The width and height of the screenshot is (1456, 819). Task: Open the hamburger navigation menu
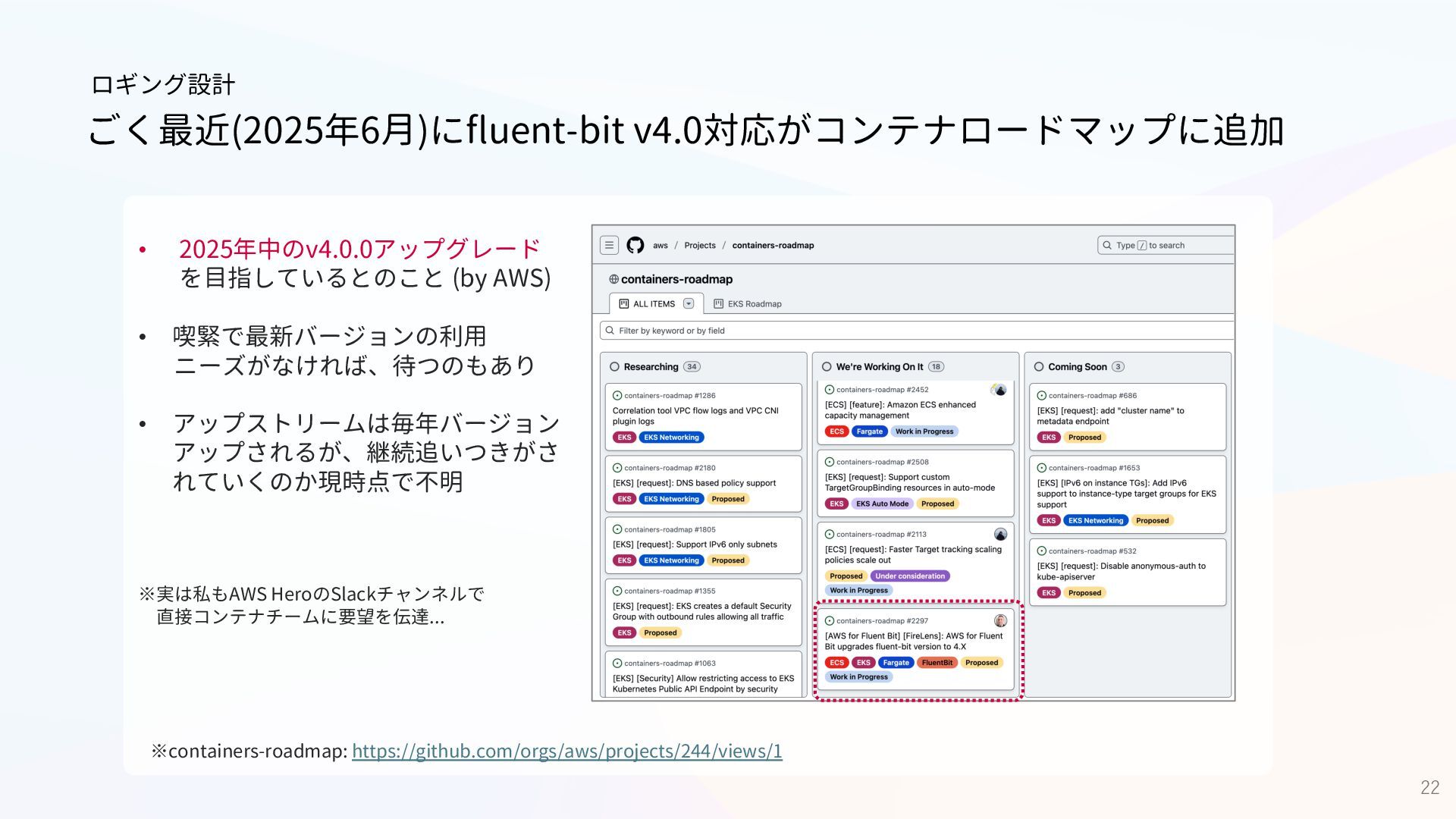coord(609,245)
